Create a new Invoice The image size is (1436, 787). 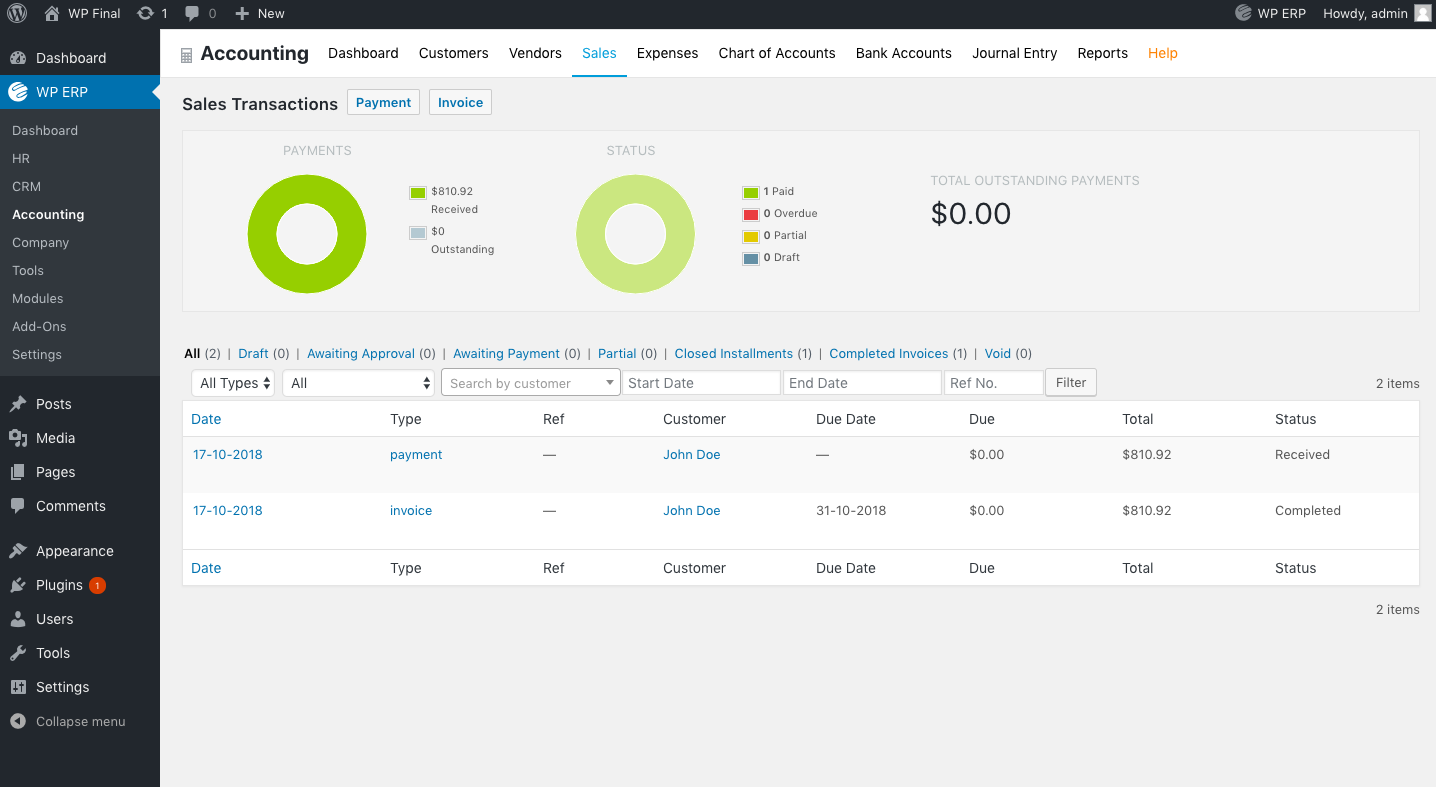click(x=460, y=102)
